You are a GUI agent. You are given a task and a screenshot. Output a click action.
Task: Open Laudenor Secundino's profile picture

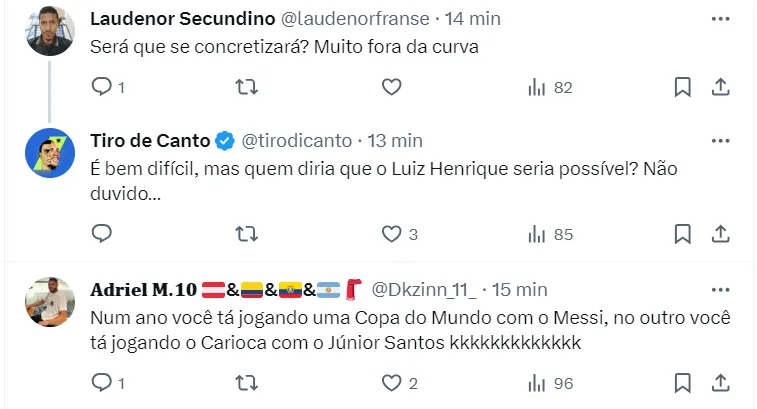pos(49,31)
